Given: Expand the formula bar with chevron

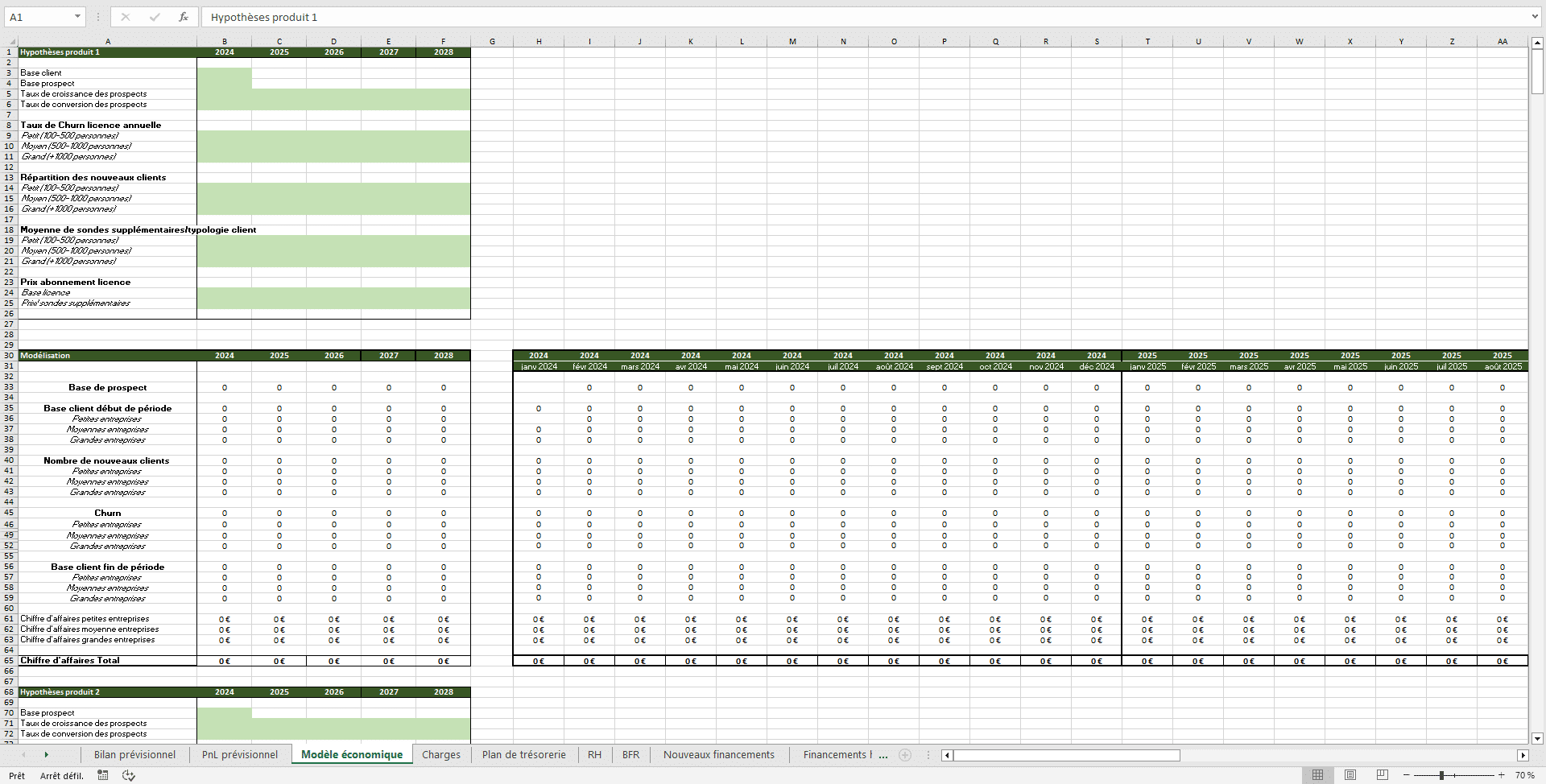Looking at the screenshot, I should coord(1535,17).
